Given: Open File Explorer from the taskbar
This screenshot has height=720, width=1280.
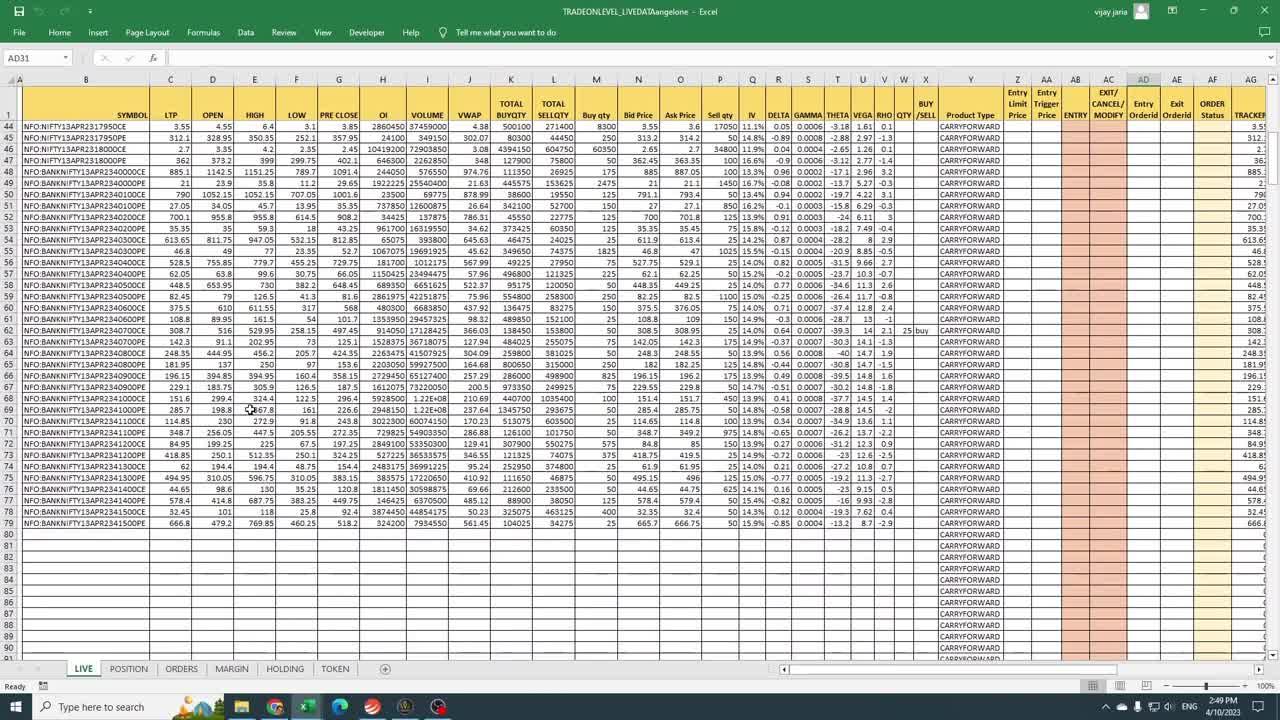Looking at the screenshot, I should pyautogui.click(x=242, y=707).
